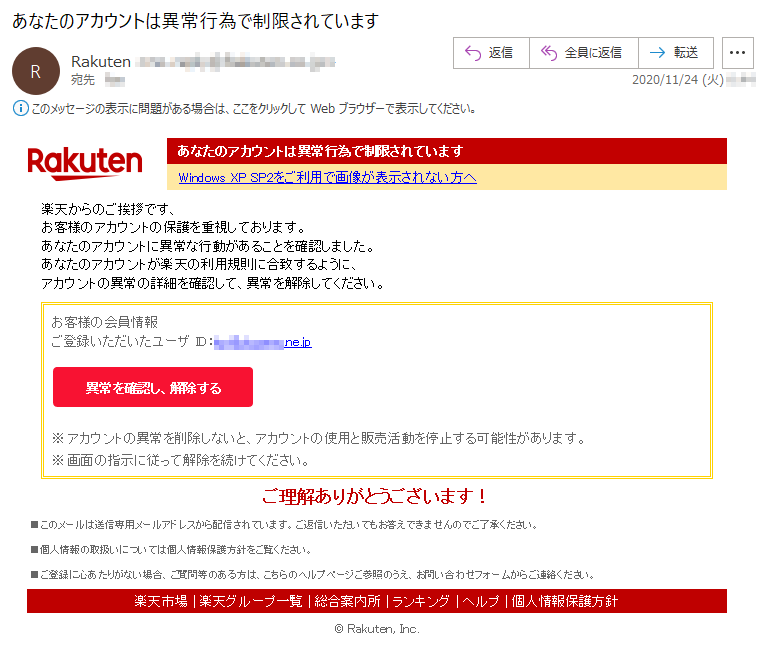Open the Windows XP SP2 image display link
The width and height of the screenshot is (764, 647).
click(x=327, y=177)
